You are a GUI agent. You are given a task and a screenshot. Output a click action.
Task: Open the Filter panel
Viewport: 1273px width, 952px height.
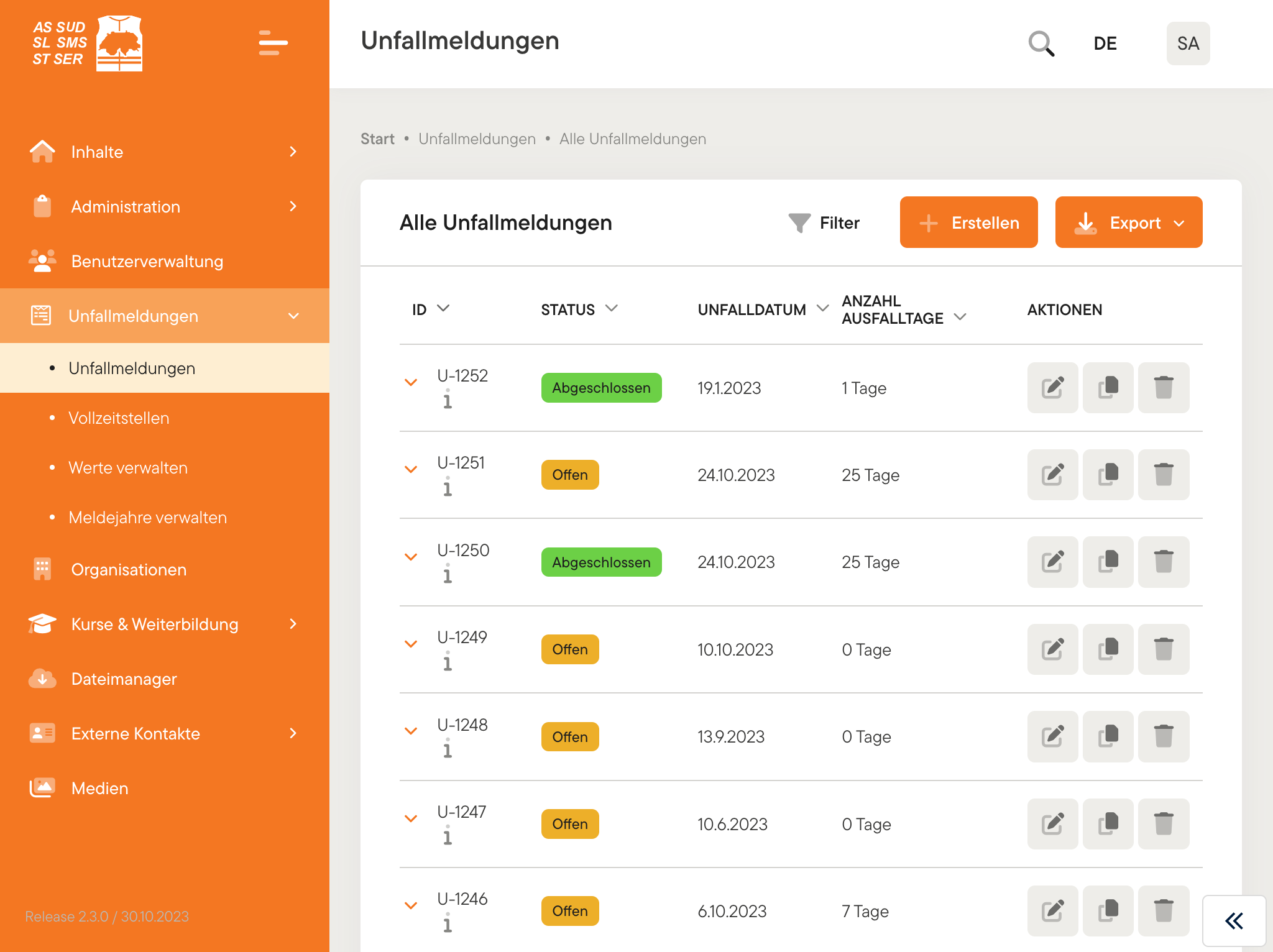point(824,222)
